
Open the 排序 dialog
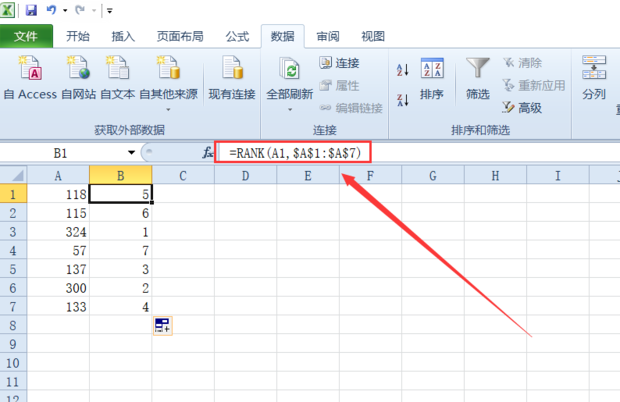pos(432,78)
